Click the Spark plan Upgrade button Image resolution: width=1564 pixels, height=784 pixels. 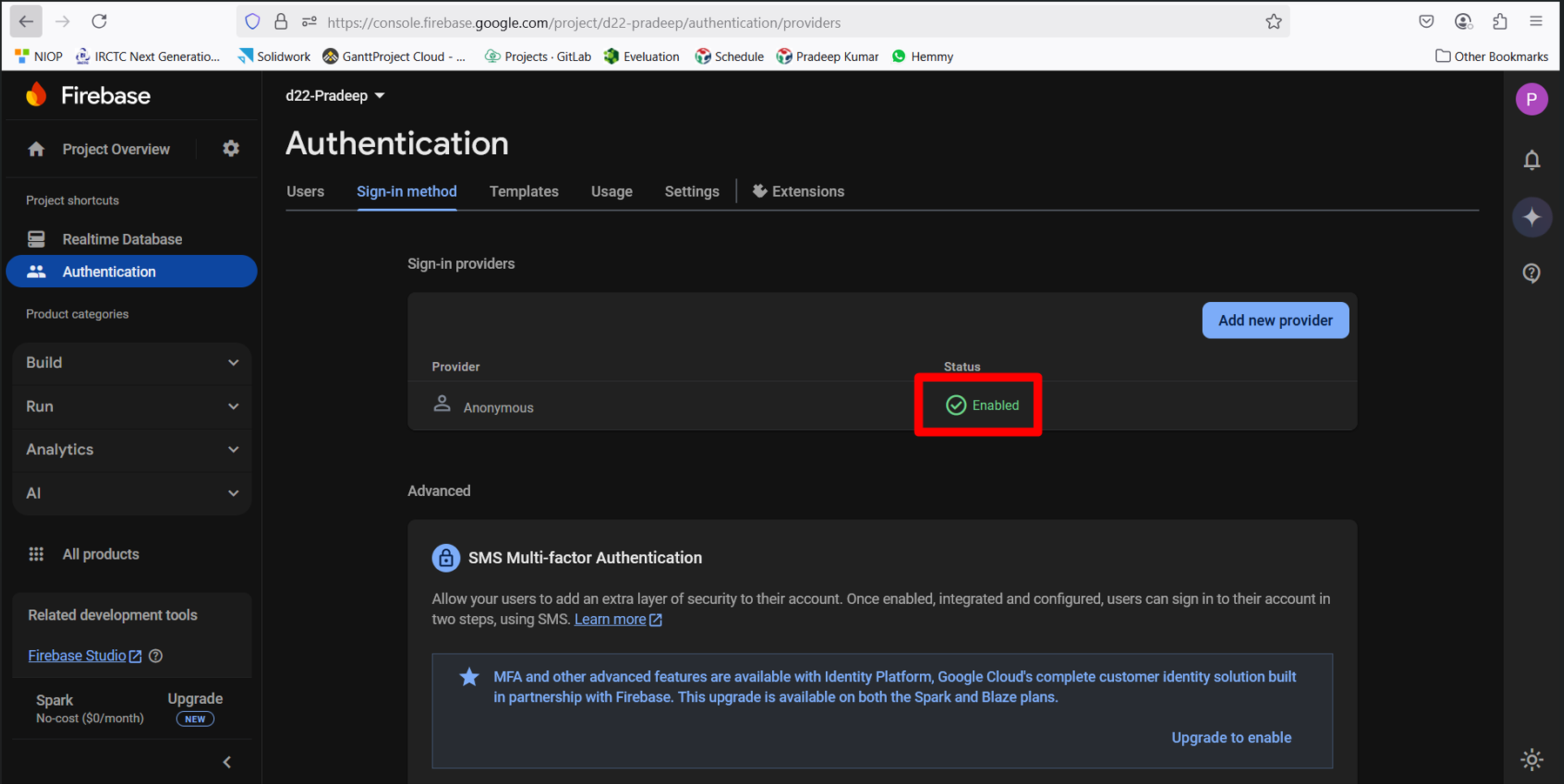point(195,699)
